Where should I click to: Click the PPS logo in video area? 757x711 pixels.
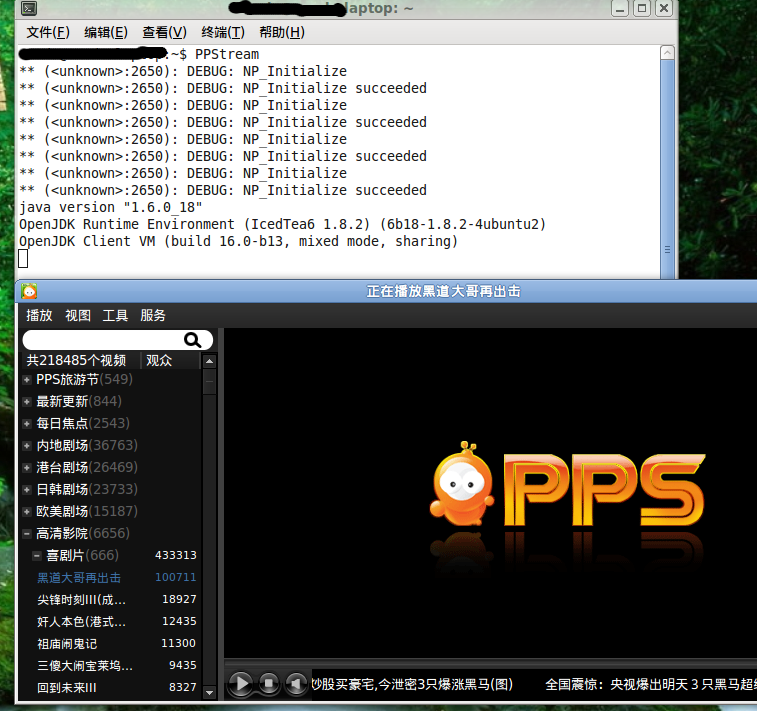pos(567,485)
